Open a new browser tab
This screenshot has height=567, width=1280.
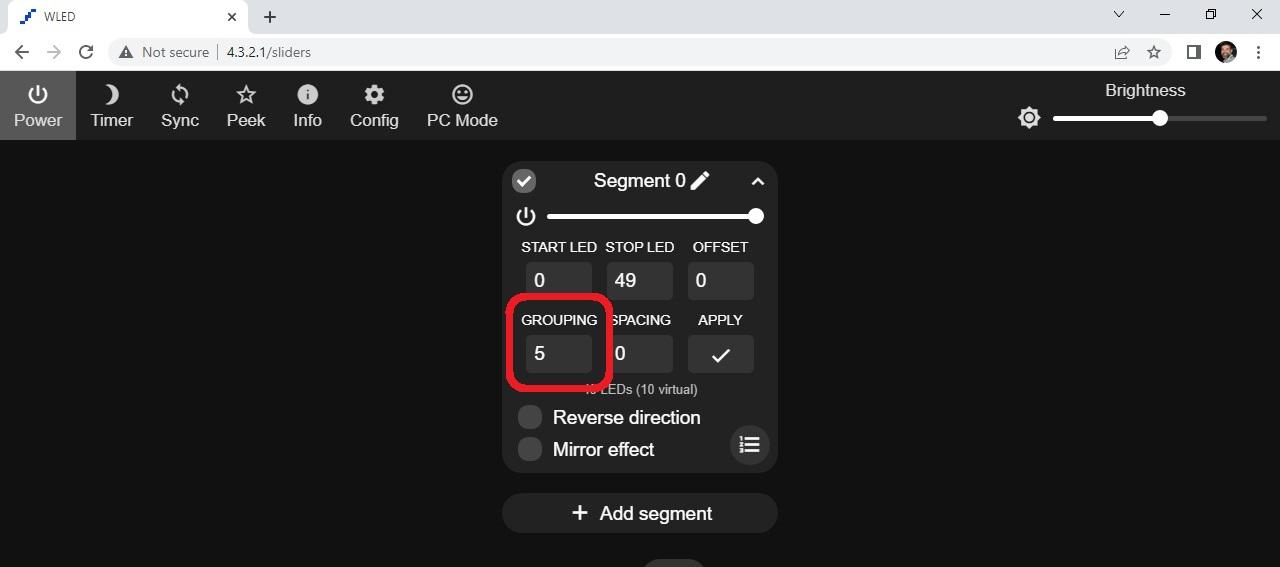(270, 17)
